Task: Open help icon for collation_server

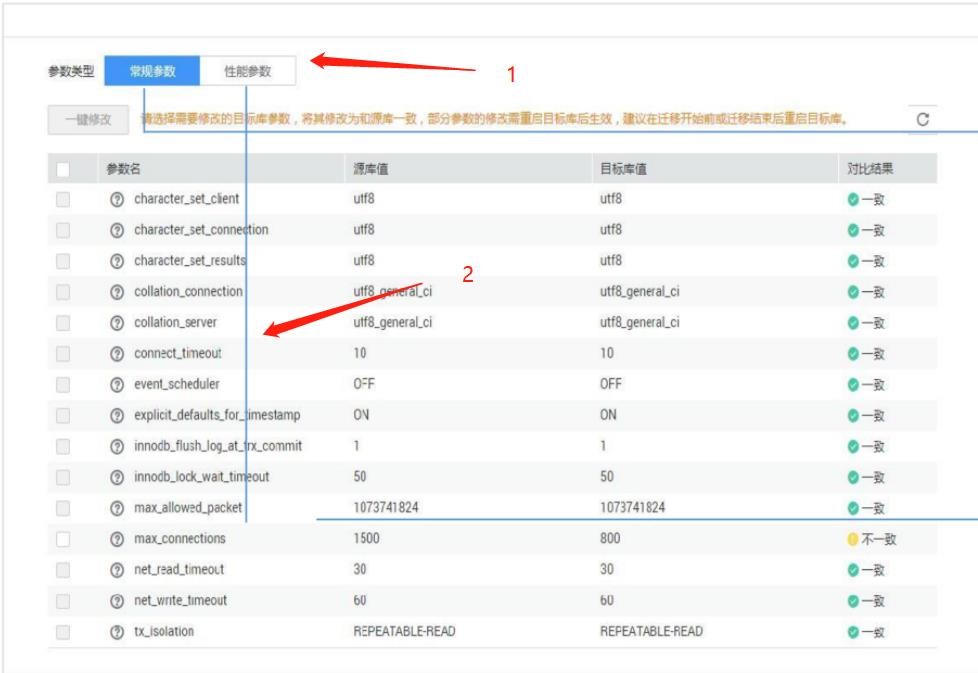Action: pos(117,323)
